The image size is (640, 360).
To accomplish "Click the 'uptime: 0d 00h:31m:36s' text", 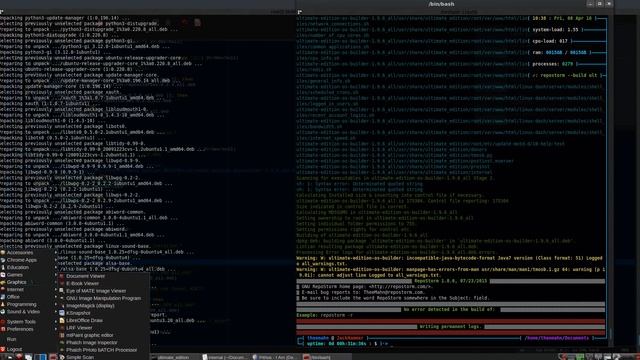I will [x=336, y=344].
